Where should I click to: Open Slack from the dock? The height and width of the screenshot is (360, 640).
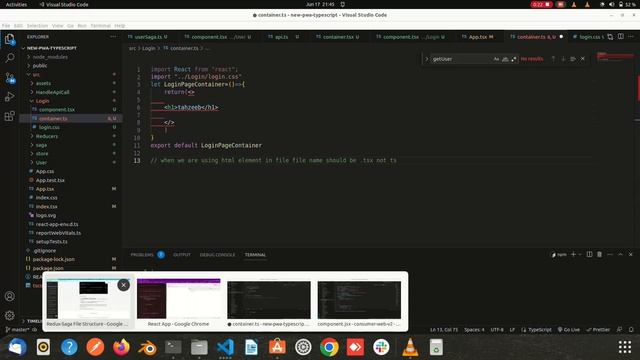pos(381,347)
